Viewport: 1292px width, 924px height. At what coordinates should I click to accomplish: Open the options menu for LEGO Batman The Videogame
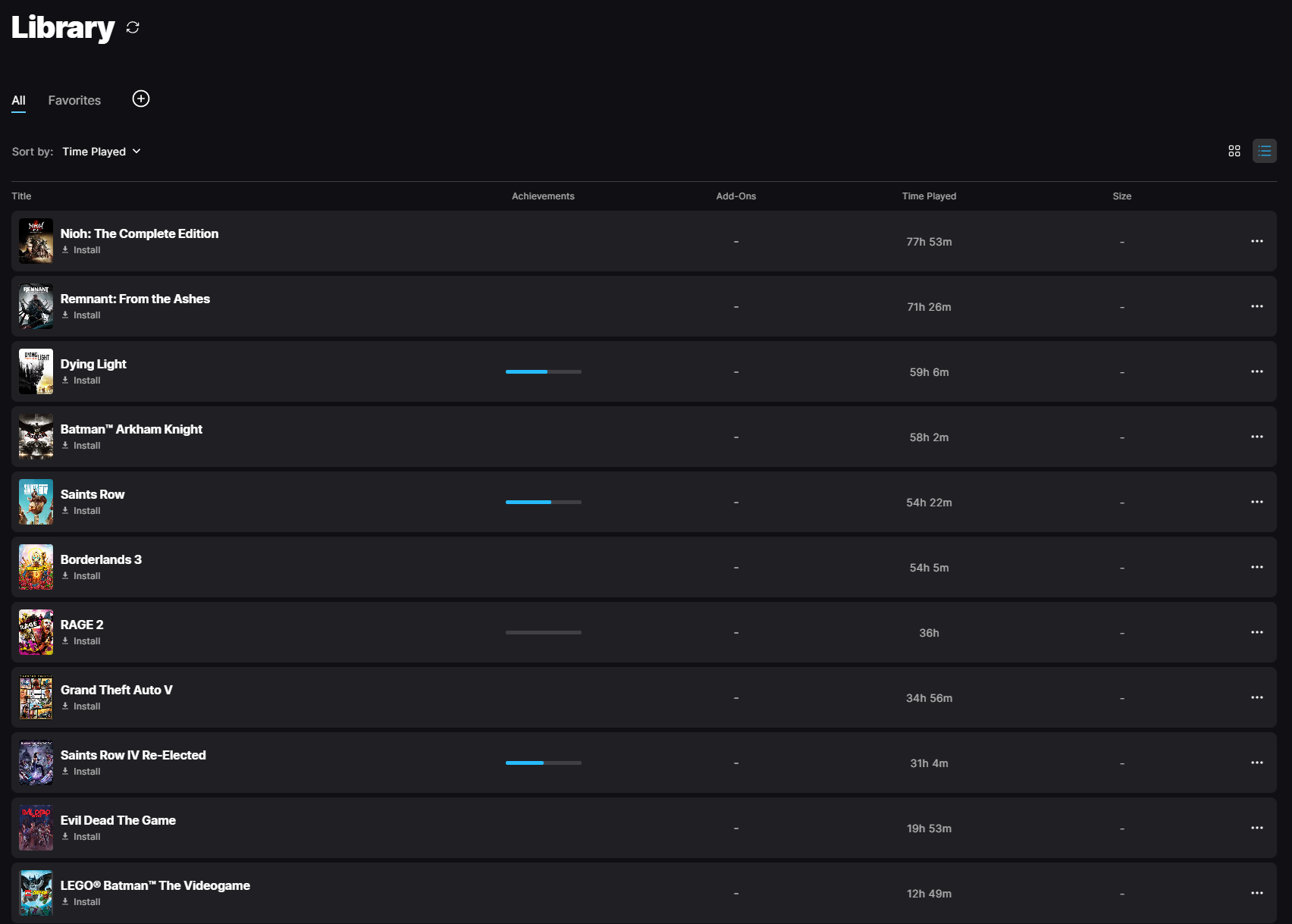pyautogui.click(x=1257, y=893)
